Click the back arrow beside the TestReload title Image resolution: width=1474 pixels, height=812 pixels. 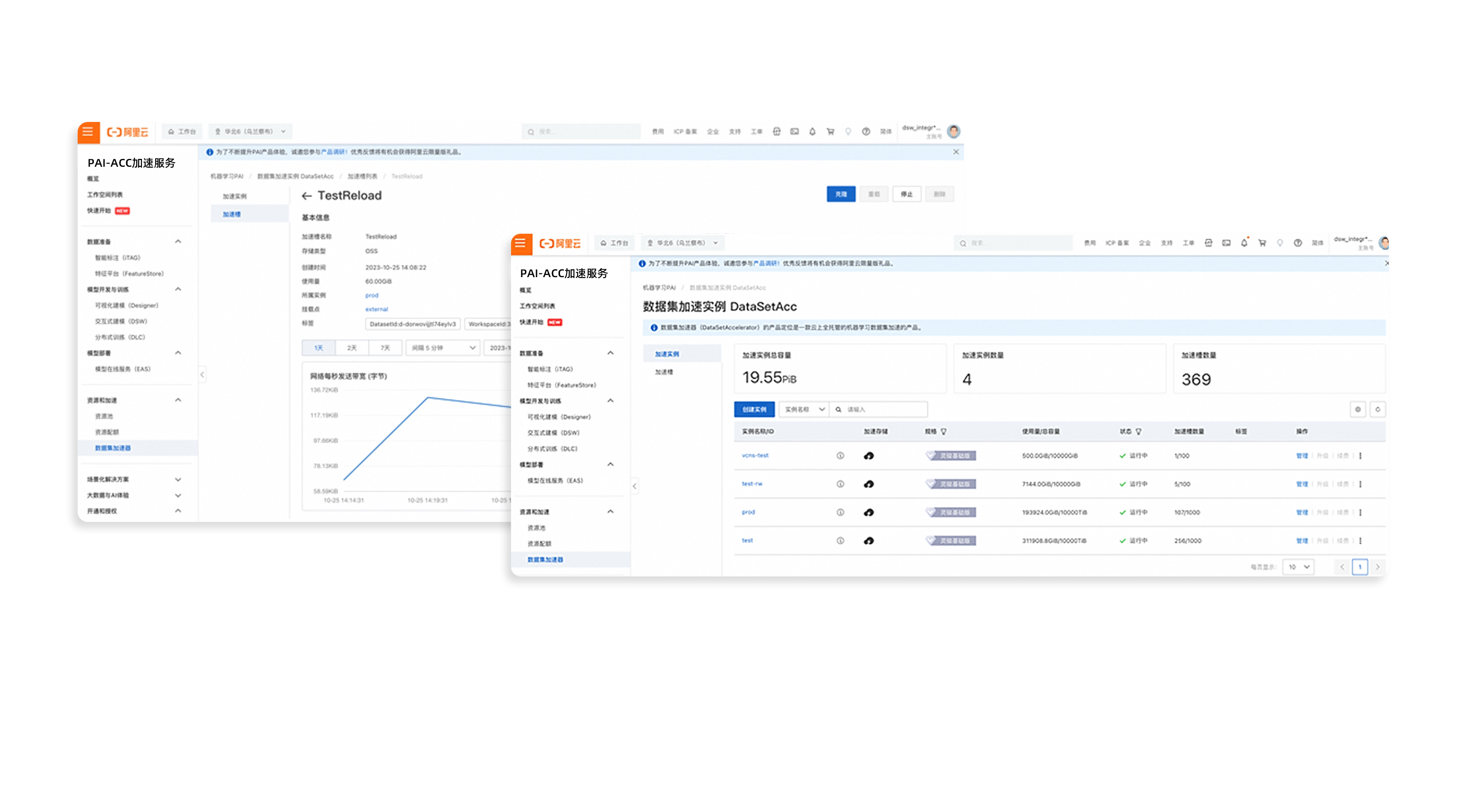coord(307,196)
